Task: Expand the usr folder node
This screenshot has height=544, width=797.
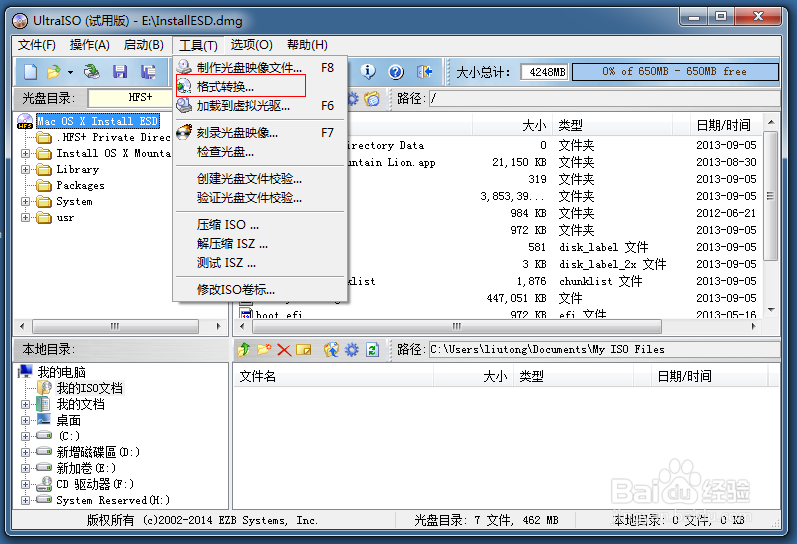Action: pyautogui.click(x=25, y=218)
